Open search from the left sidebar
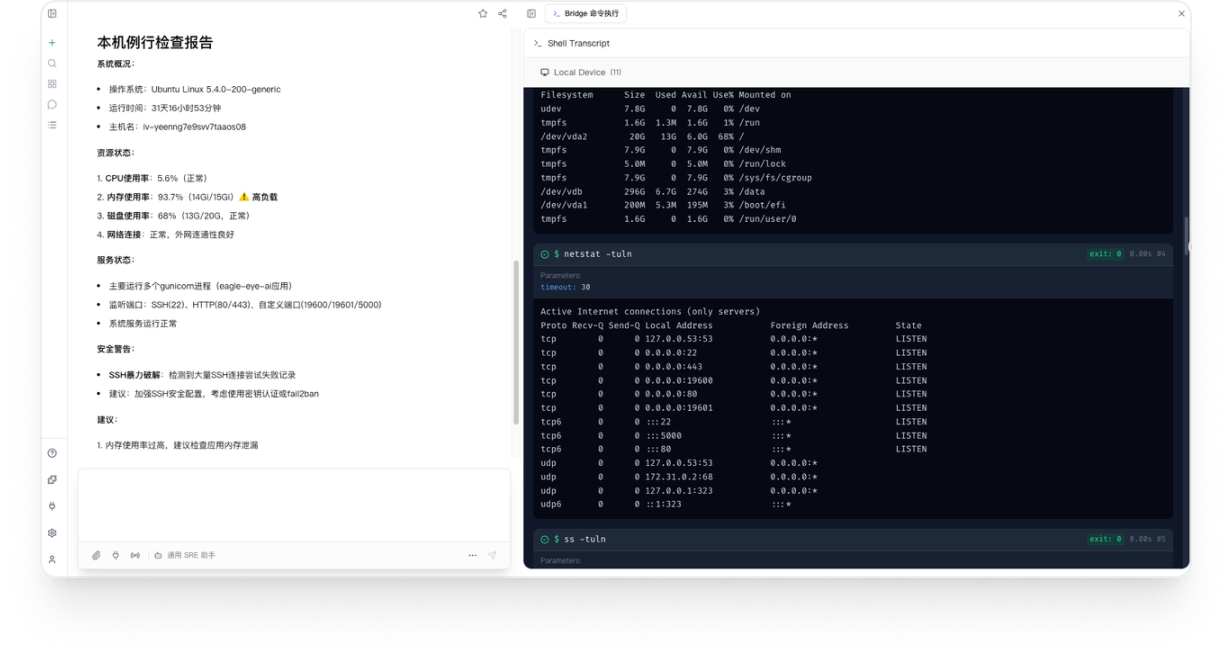Viewport: 1232px width, 658px height. tap(52, 63)
